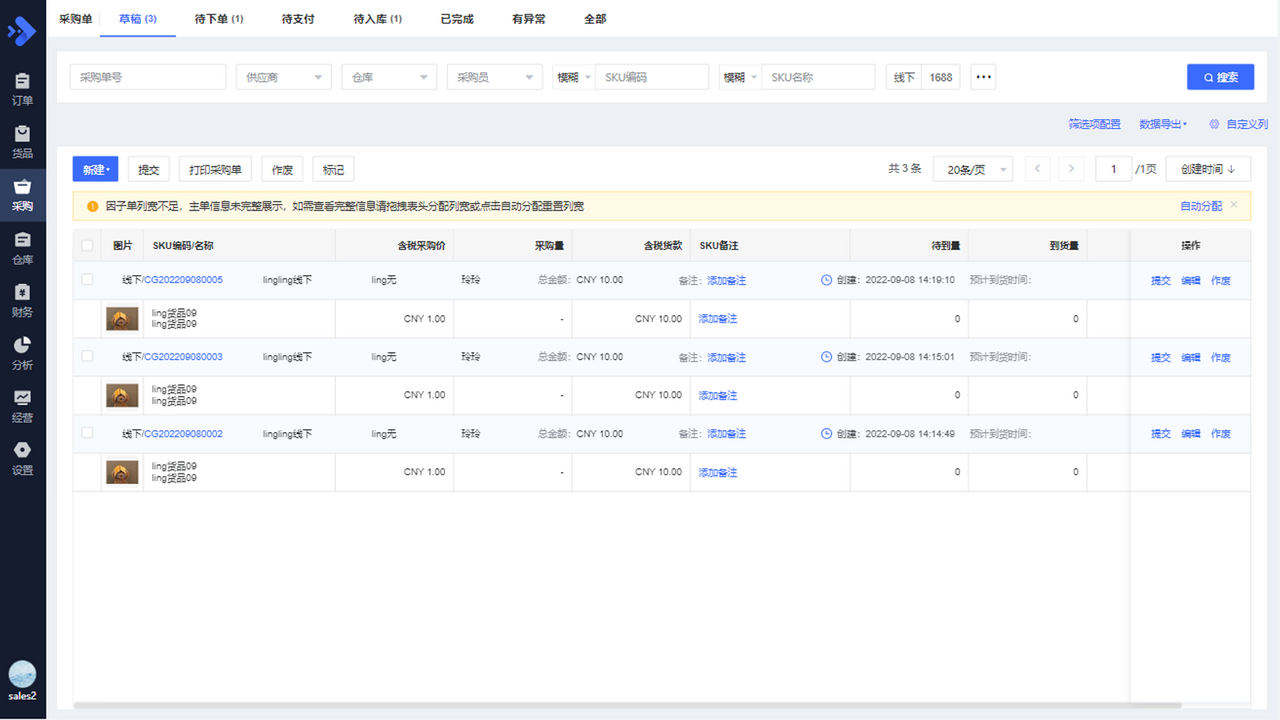Switch to the 全部 tab

[594, 19]
